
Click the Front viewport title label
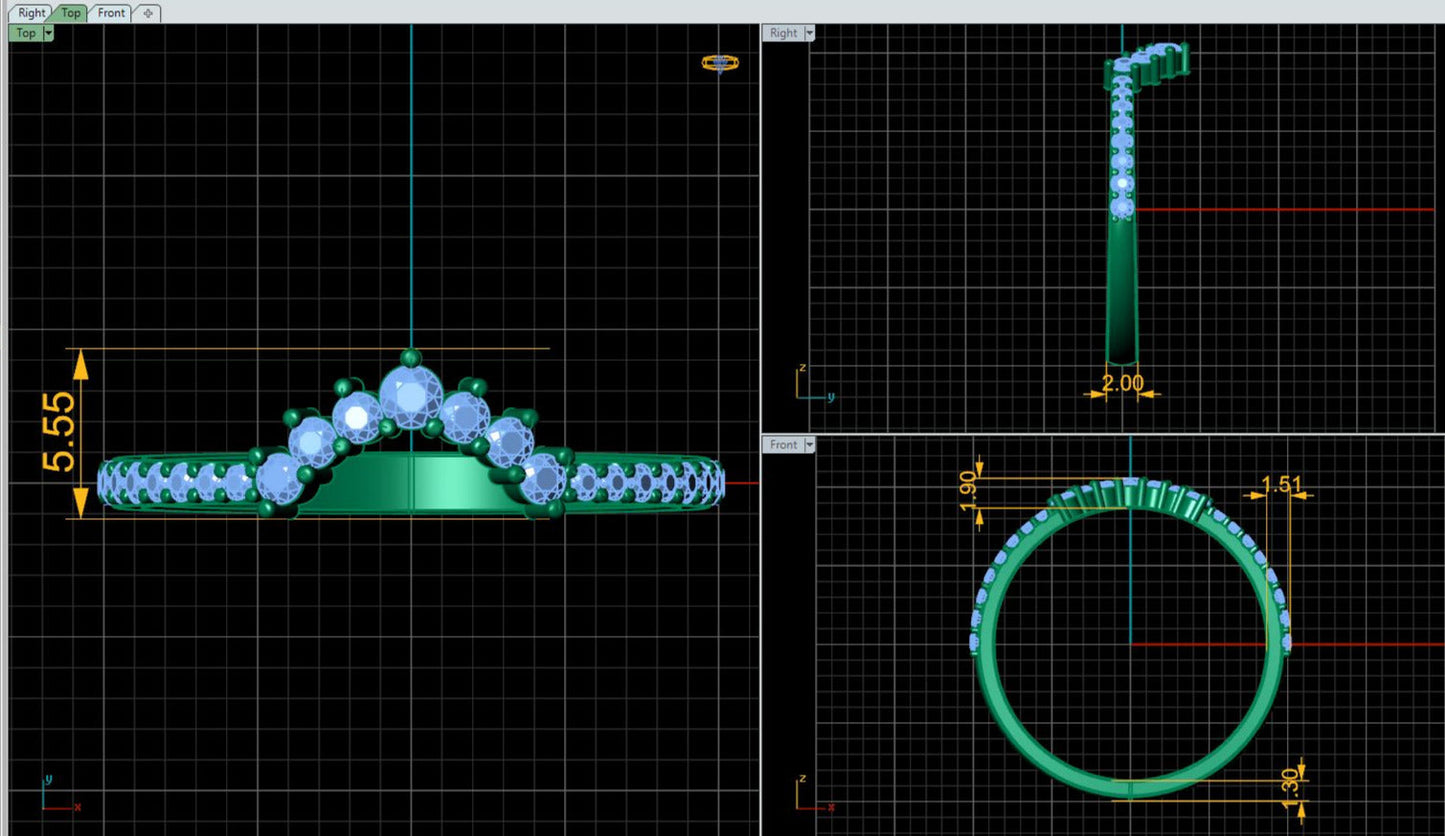(x=783, y=445)
